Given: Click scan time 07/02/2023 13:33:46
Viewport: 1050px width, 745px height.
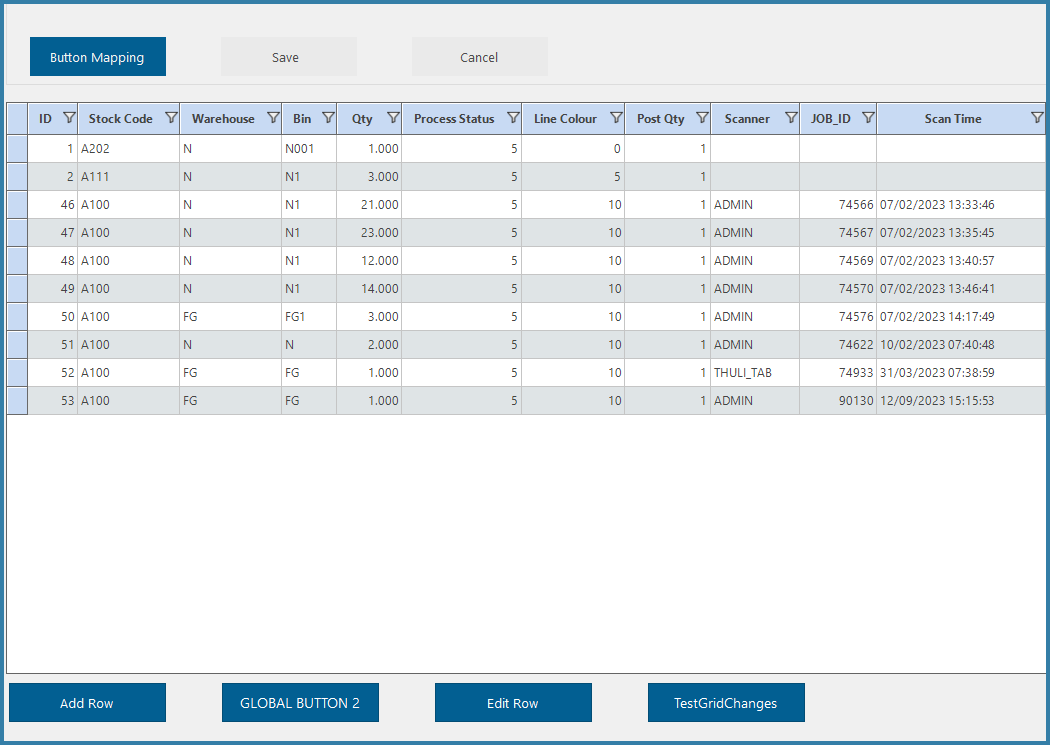Looking at the screenshot, I should coord(961,205).
